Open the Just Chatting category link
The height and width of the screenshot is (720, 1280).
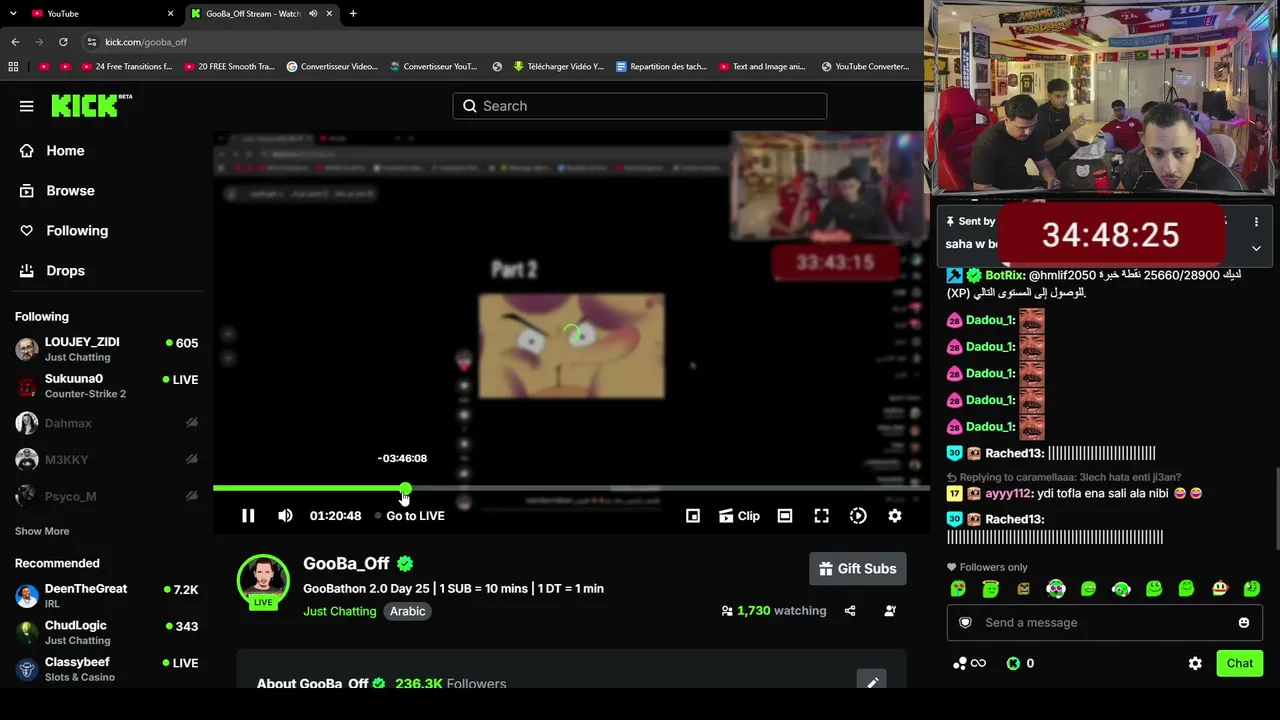[340, 611]
